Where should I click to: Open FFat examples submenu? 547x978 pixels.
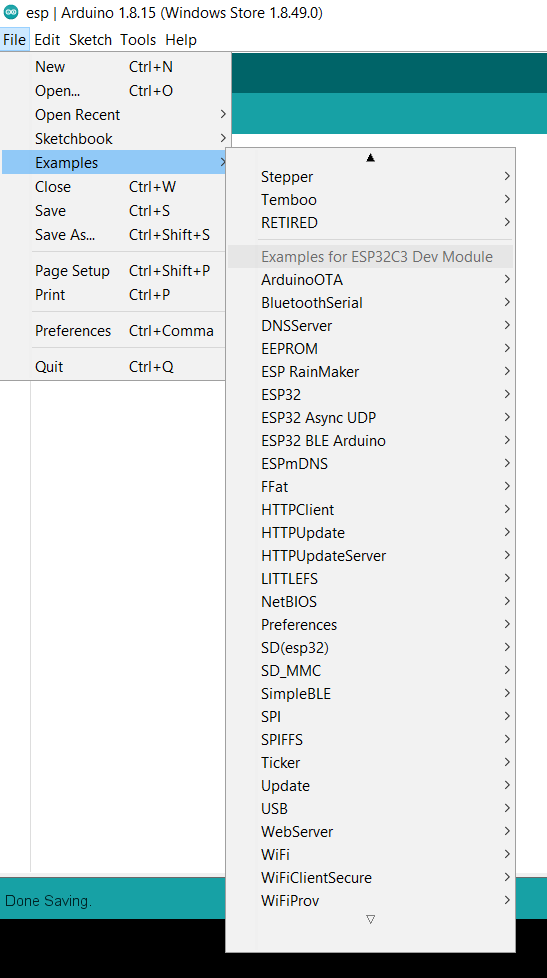[x=370, y=487]
